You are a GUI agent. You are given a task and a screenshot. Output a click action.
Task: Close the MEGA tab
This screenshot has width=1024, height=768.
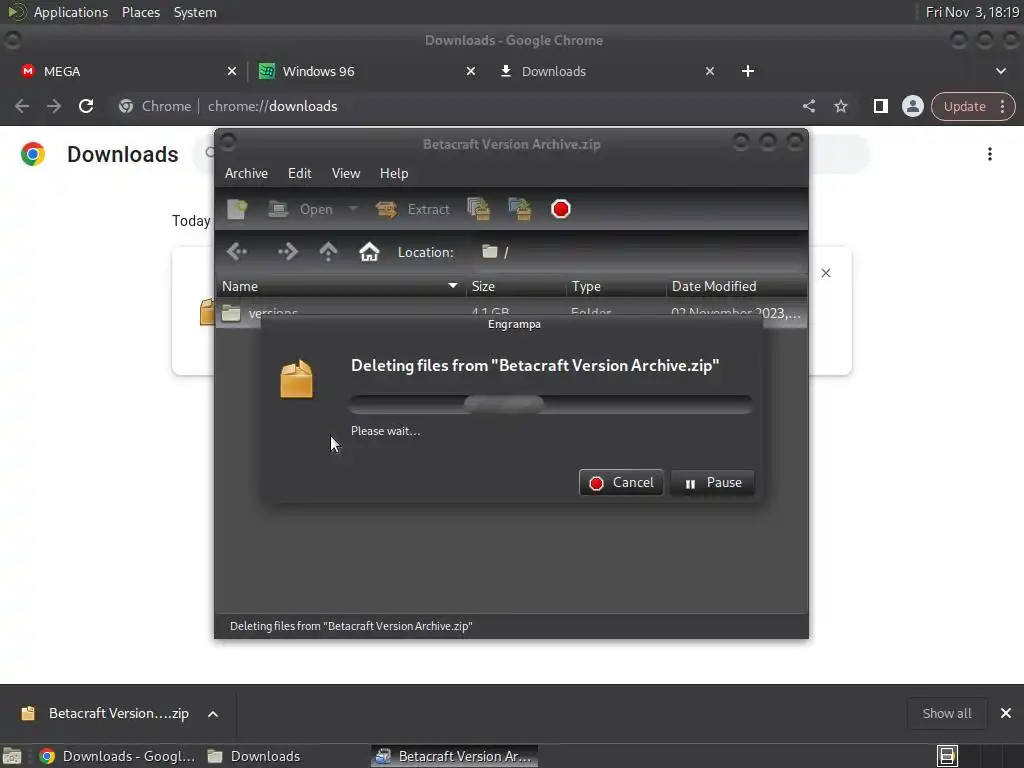(x=232, y=71)
